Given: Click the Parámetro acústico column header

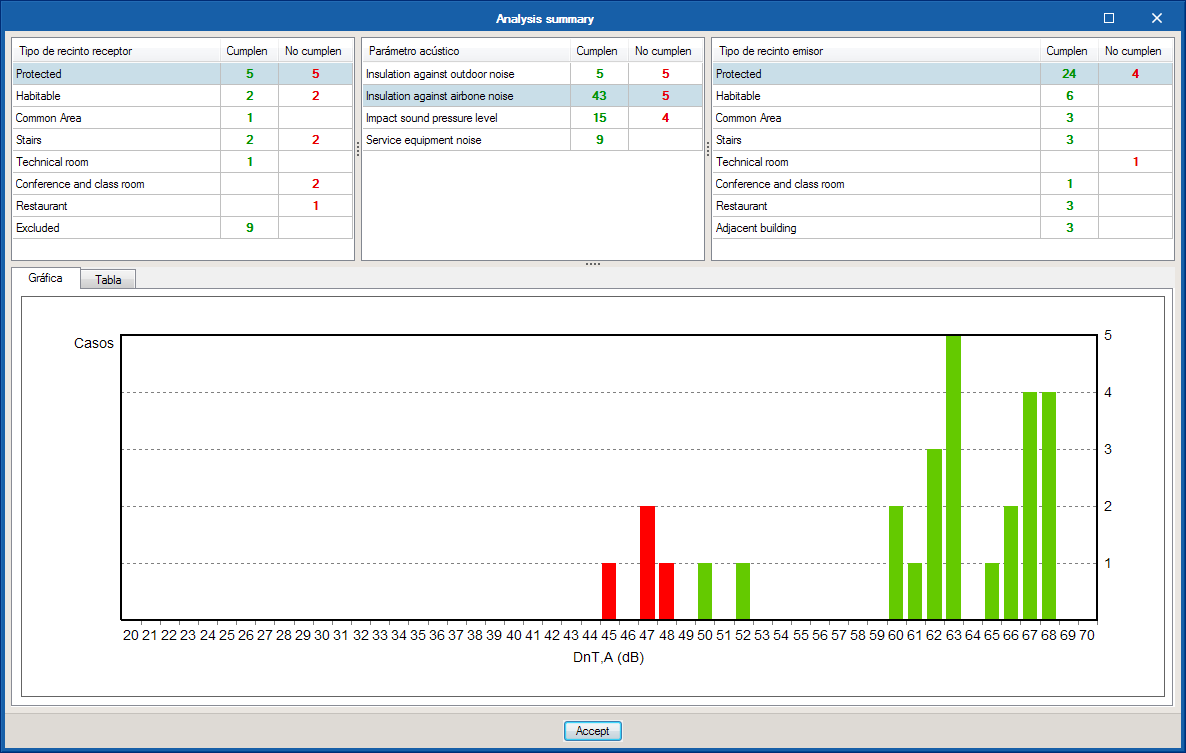Looking at the screenshot, I should point(466,51).
